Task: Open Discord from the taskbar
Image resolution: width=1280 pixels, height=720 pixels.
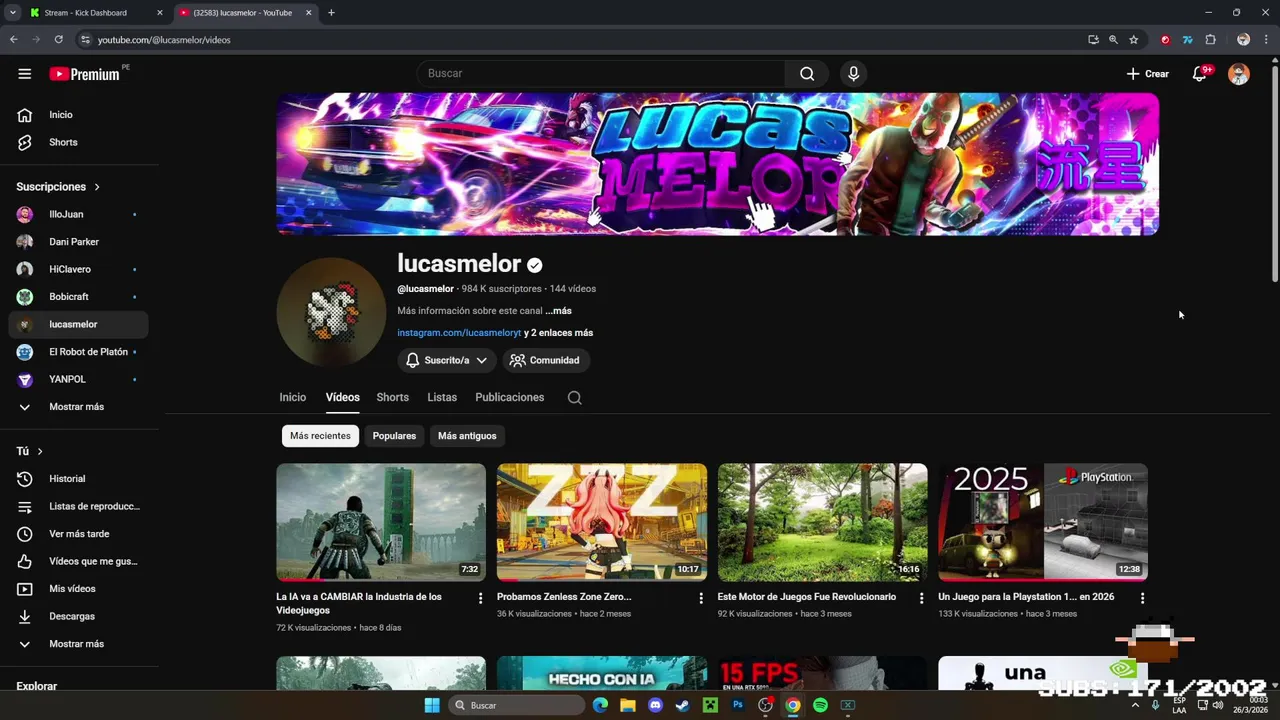Action: point(655,705)
